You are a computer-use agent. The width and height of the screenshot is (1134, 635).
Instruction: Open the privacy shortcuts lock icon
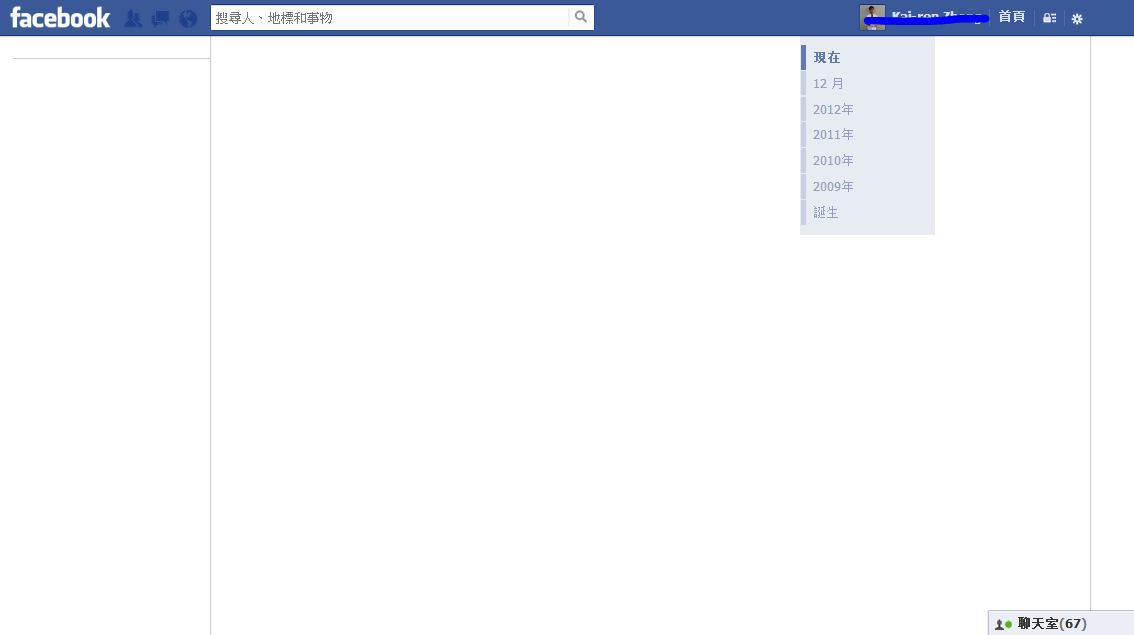1049,18
